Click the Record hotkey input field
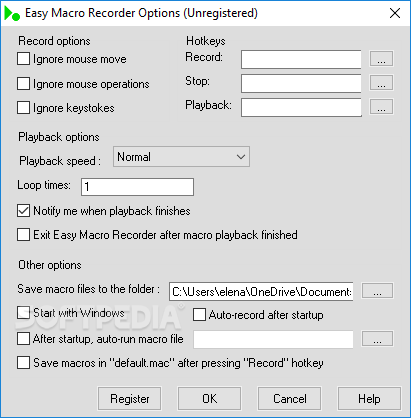Image resolution: width=411 pixels, height=418 pixels. pos(301,59)
